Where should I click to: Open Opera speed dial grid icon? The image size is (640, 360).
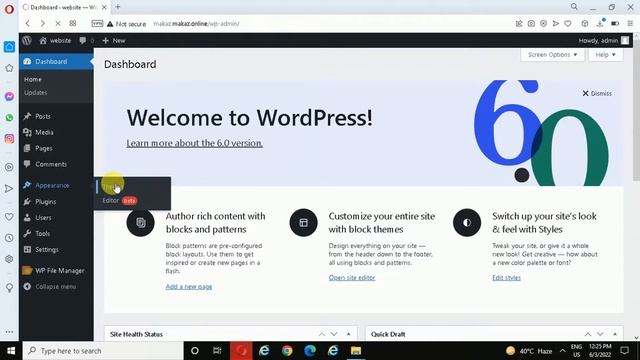(x=73, y=24)
